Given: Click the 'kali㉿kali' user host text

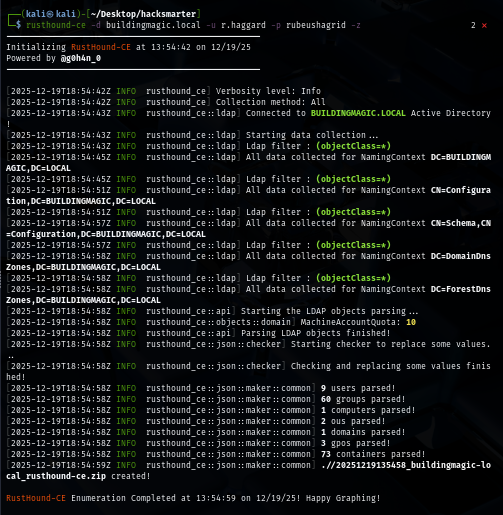Looking at the screenshot, I should 51,14.
